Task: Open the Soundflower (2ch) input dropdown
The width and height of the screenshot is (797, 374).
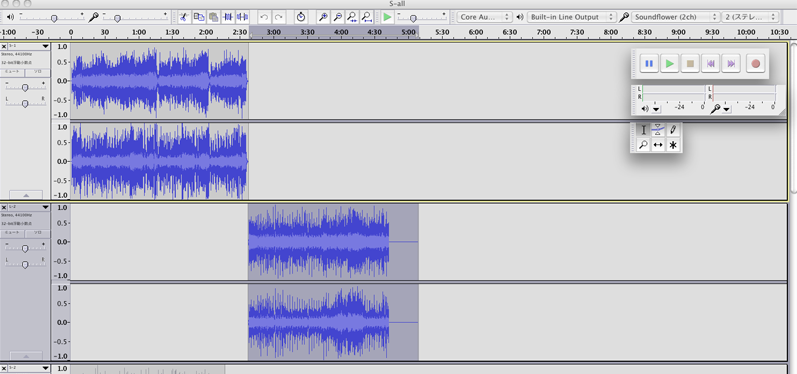Action: pyautogui.click(x=676, y=17)
